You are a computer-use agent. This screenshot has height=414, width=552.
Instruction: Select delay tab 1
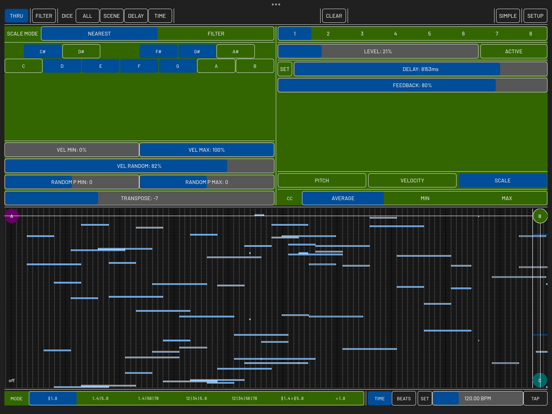(x=295, y=34)
